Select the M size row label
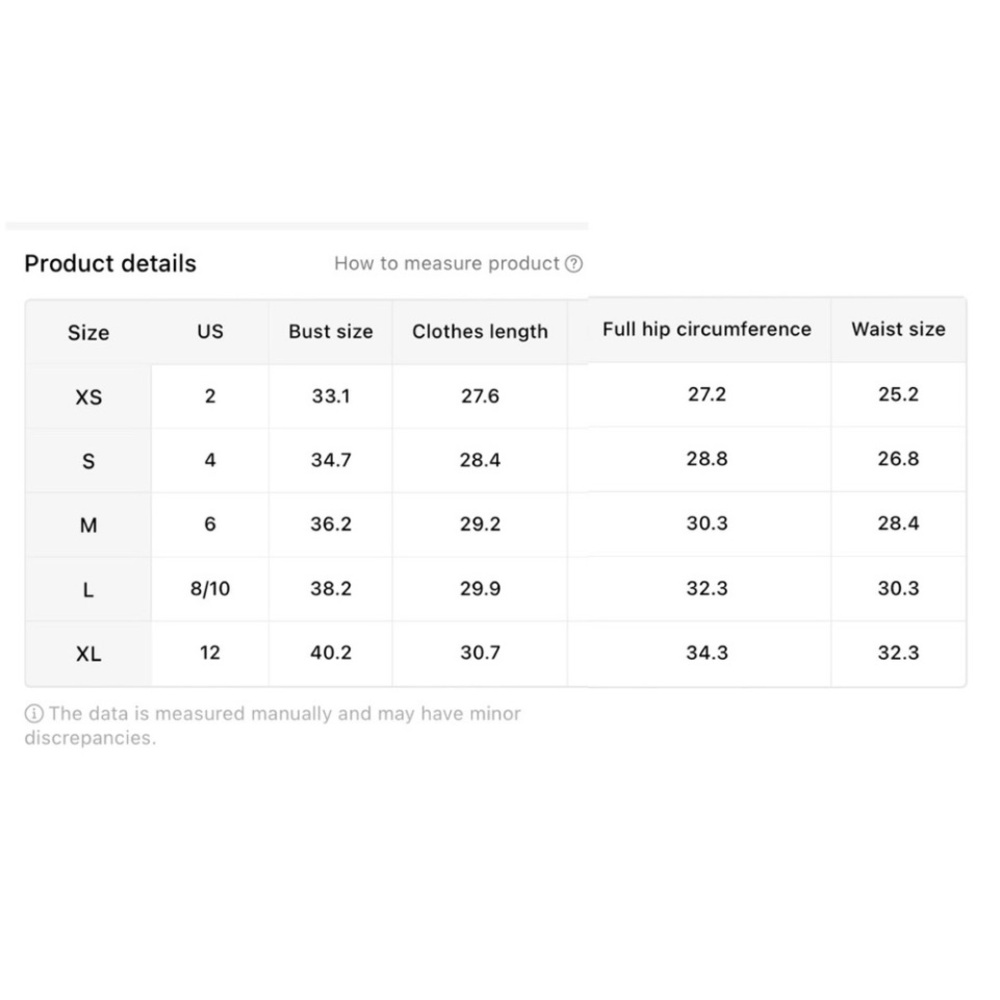Viewport: 1000px width, 1000px height. [89, 525]
